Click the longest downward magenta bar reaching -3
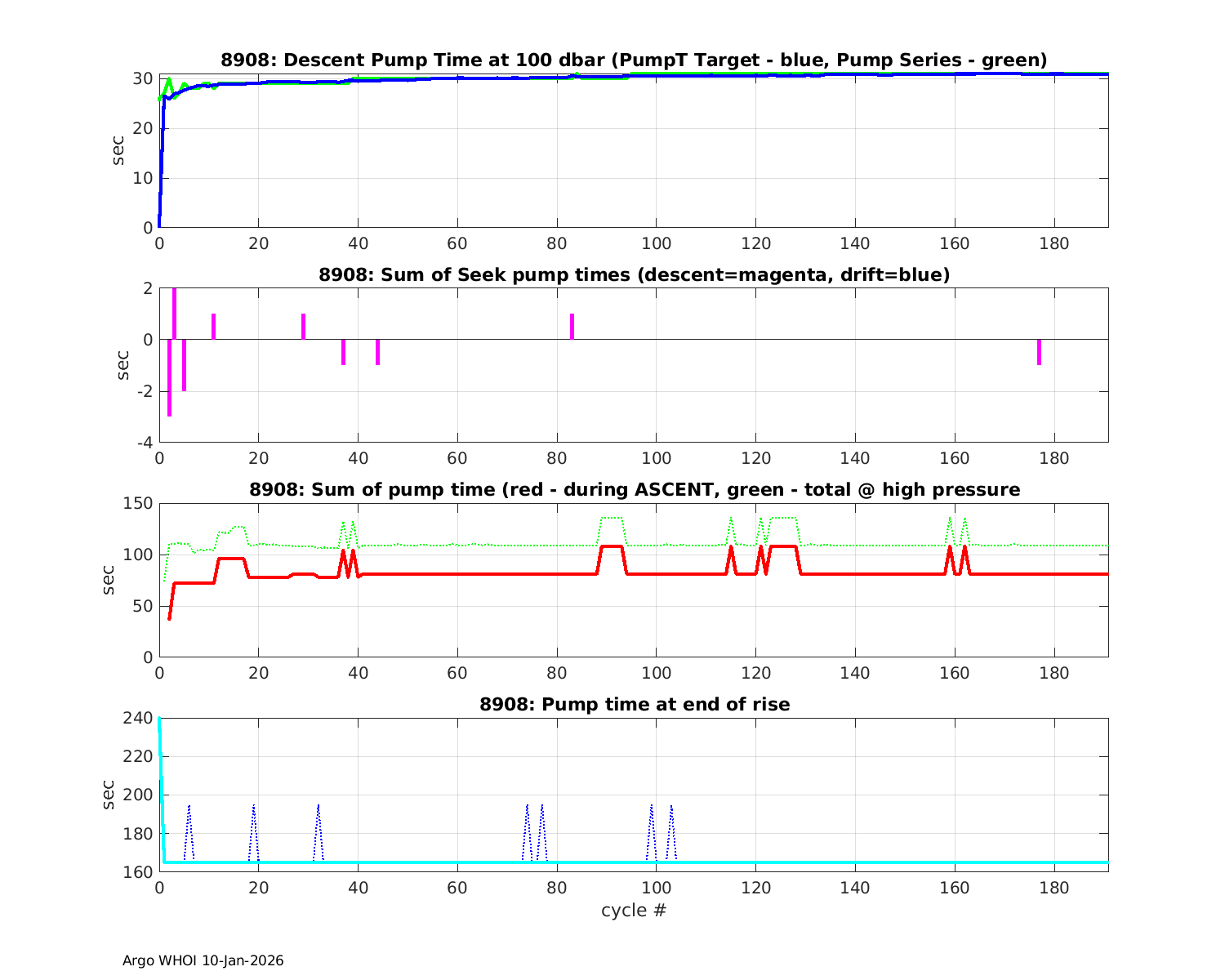The image size is (1225, 980). tap(169, 378)
